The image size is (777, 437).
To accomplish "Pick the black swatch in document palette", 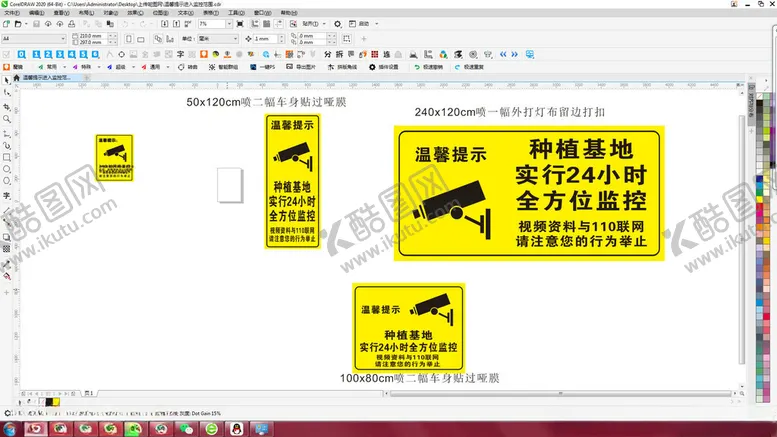I will point(49,402).
